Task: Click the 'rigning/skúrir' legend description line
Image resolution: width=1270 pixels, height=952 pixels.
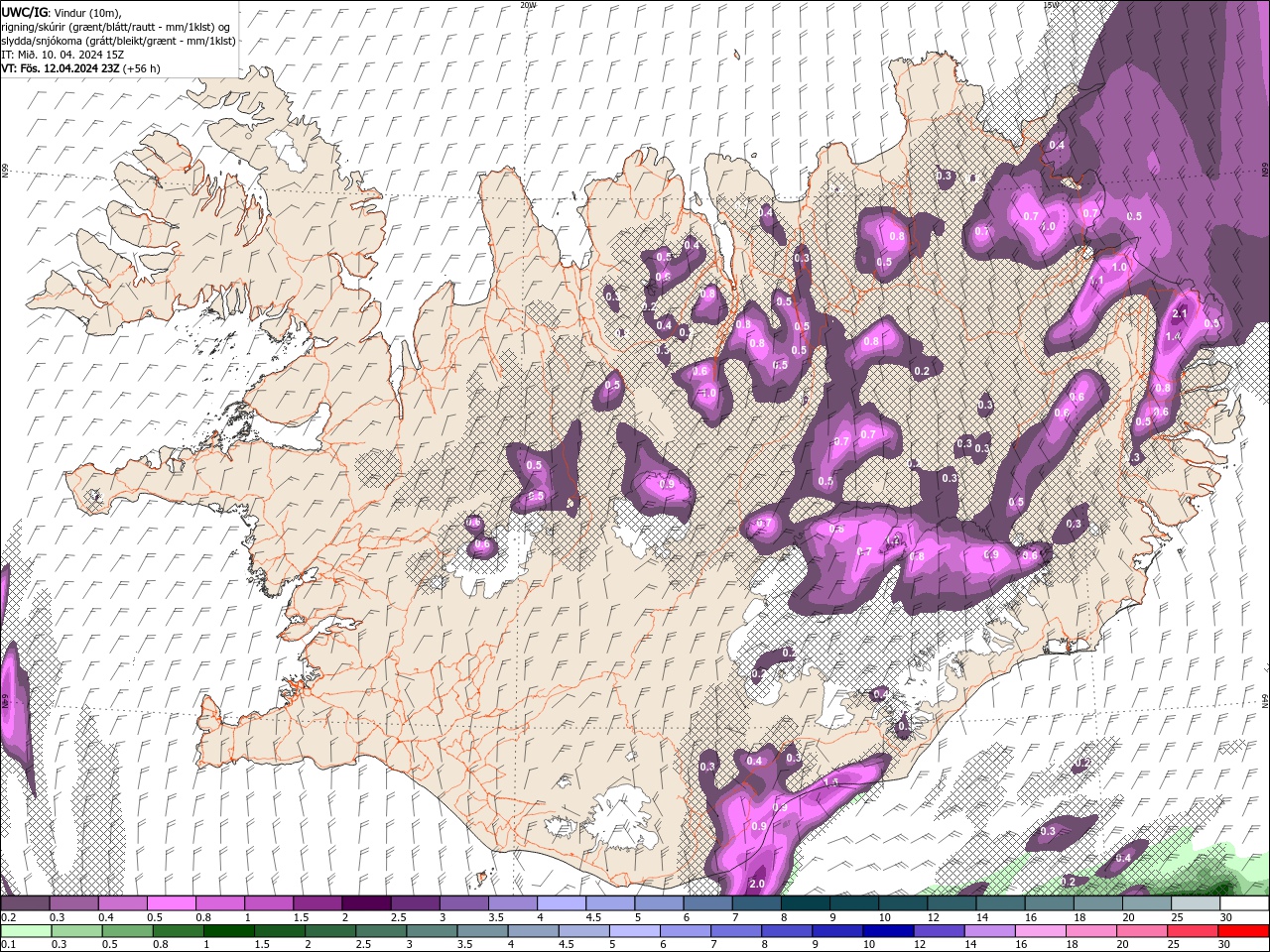Action: point(116,26)
